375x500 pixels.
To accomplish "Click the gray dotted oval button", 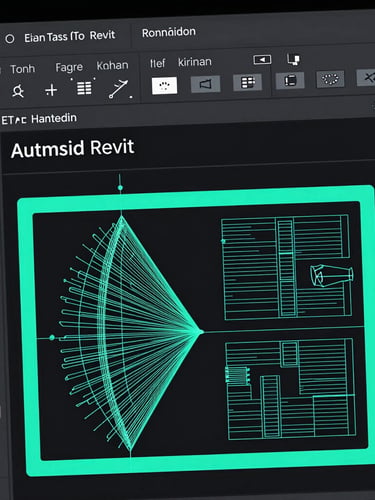I will [330, 79].
